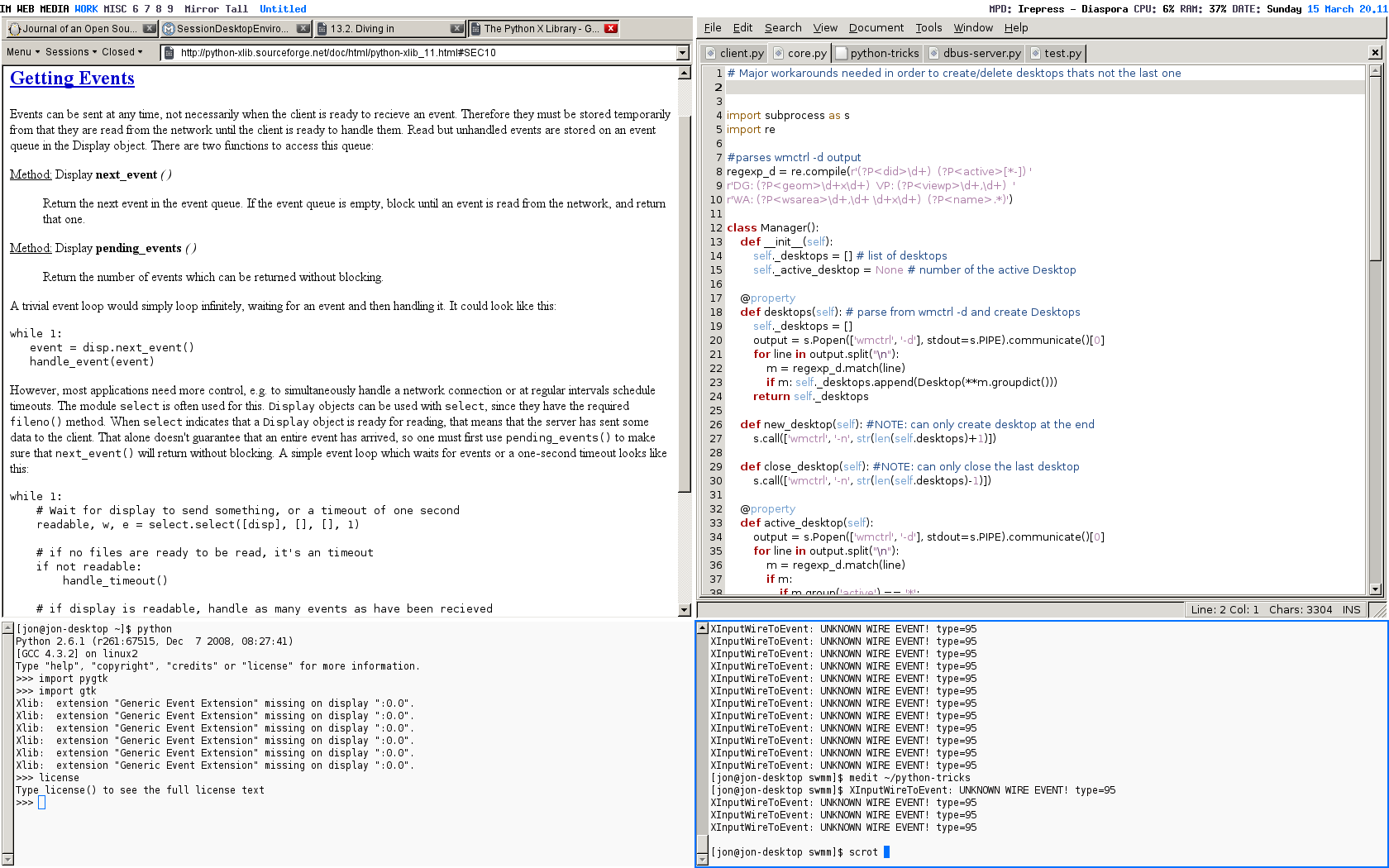
Task: Close the current document in medit editor
Action: [x=1376, y=53]
